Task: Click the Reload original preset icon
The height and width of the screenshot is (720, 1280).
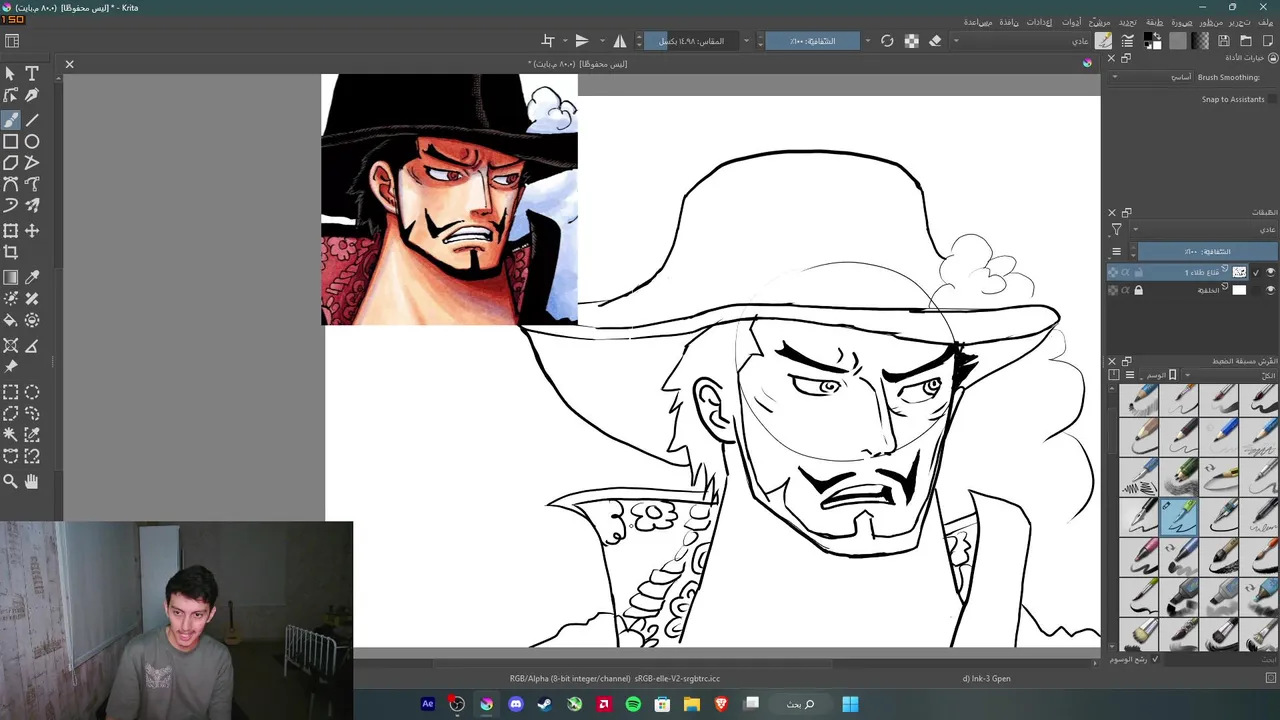Action: tap(887, 41)
